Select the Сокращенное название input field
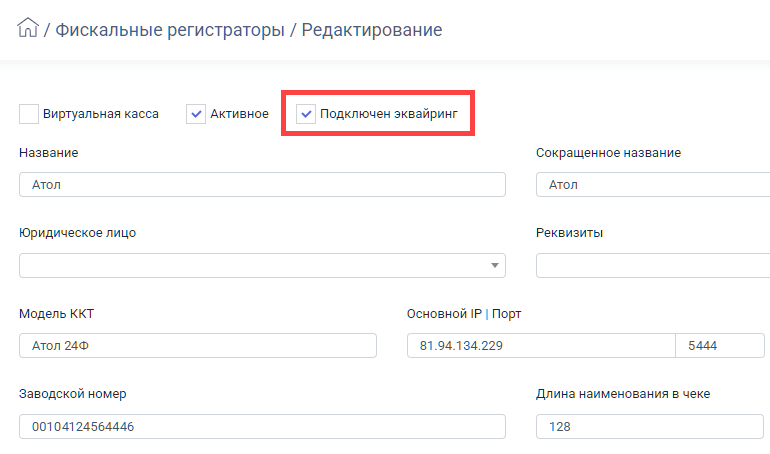The image size is (770, 454). [653, 185]
